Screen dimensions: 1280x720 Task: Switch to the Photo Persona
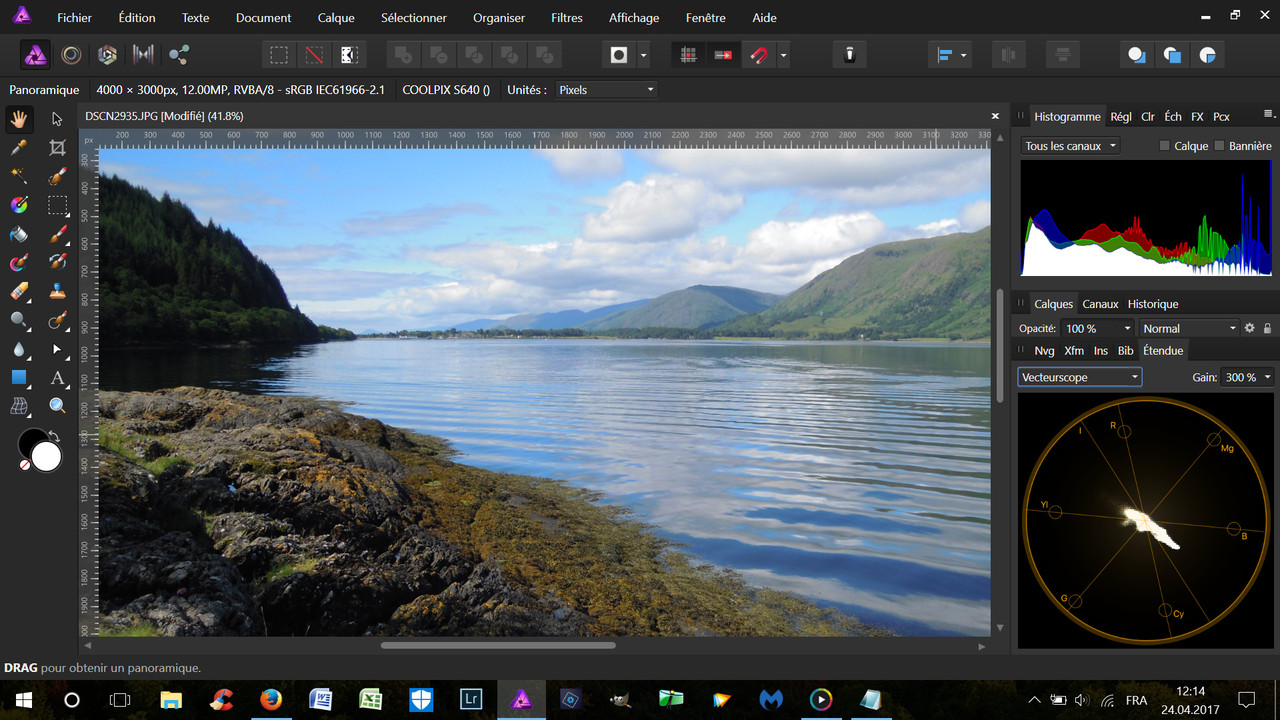click(x=36, y=55)
